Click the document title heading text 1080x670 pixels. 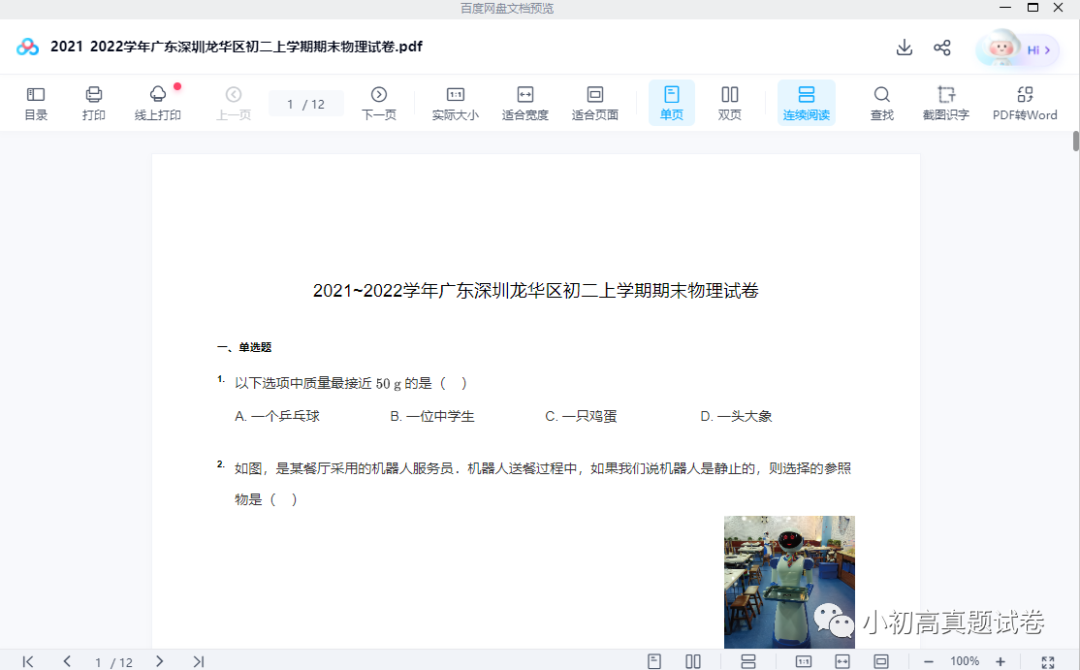tap(536, 291)
